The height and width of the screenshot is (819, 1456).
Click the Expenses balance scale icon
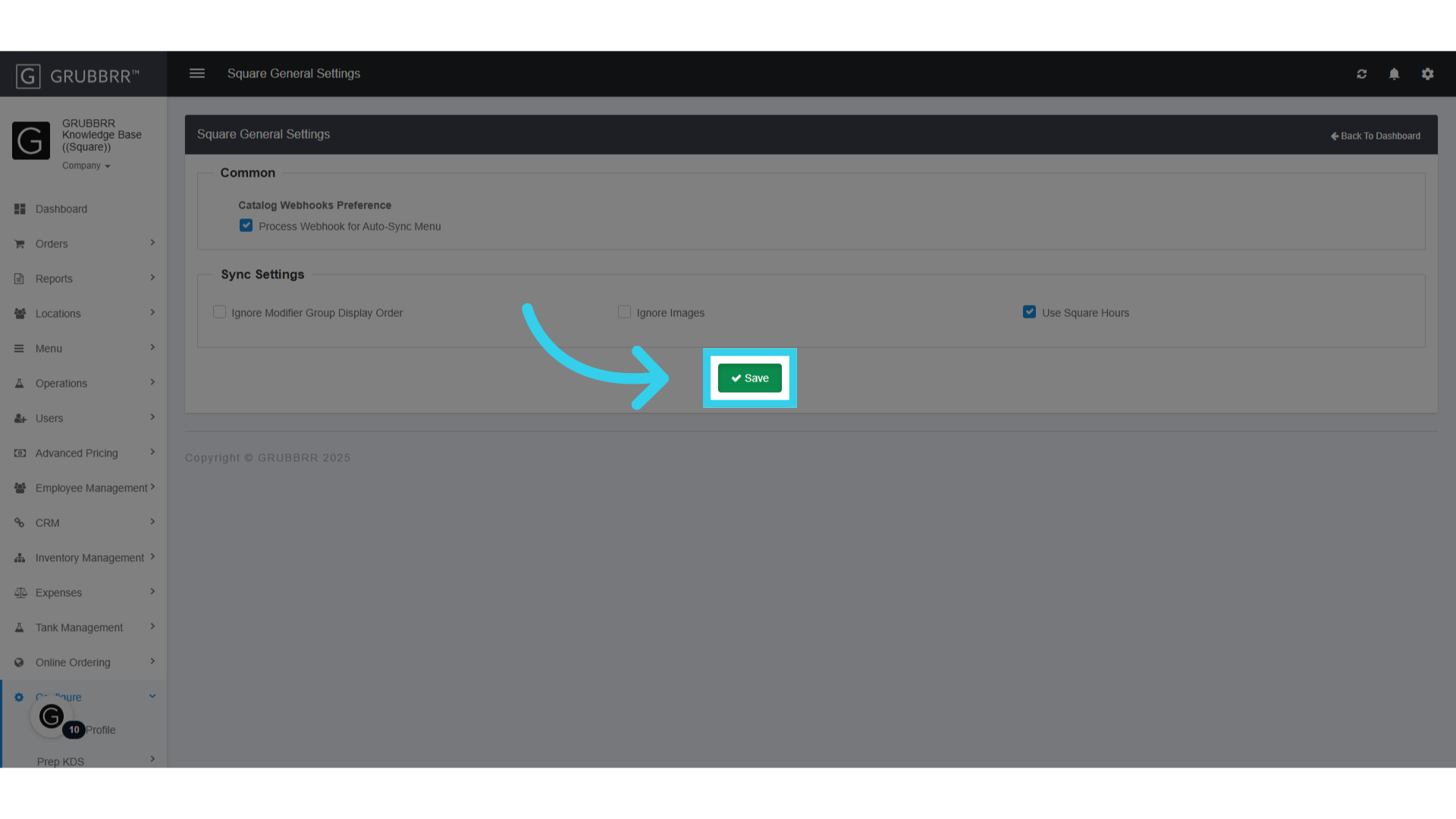tap(20, 592)
